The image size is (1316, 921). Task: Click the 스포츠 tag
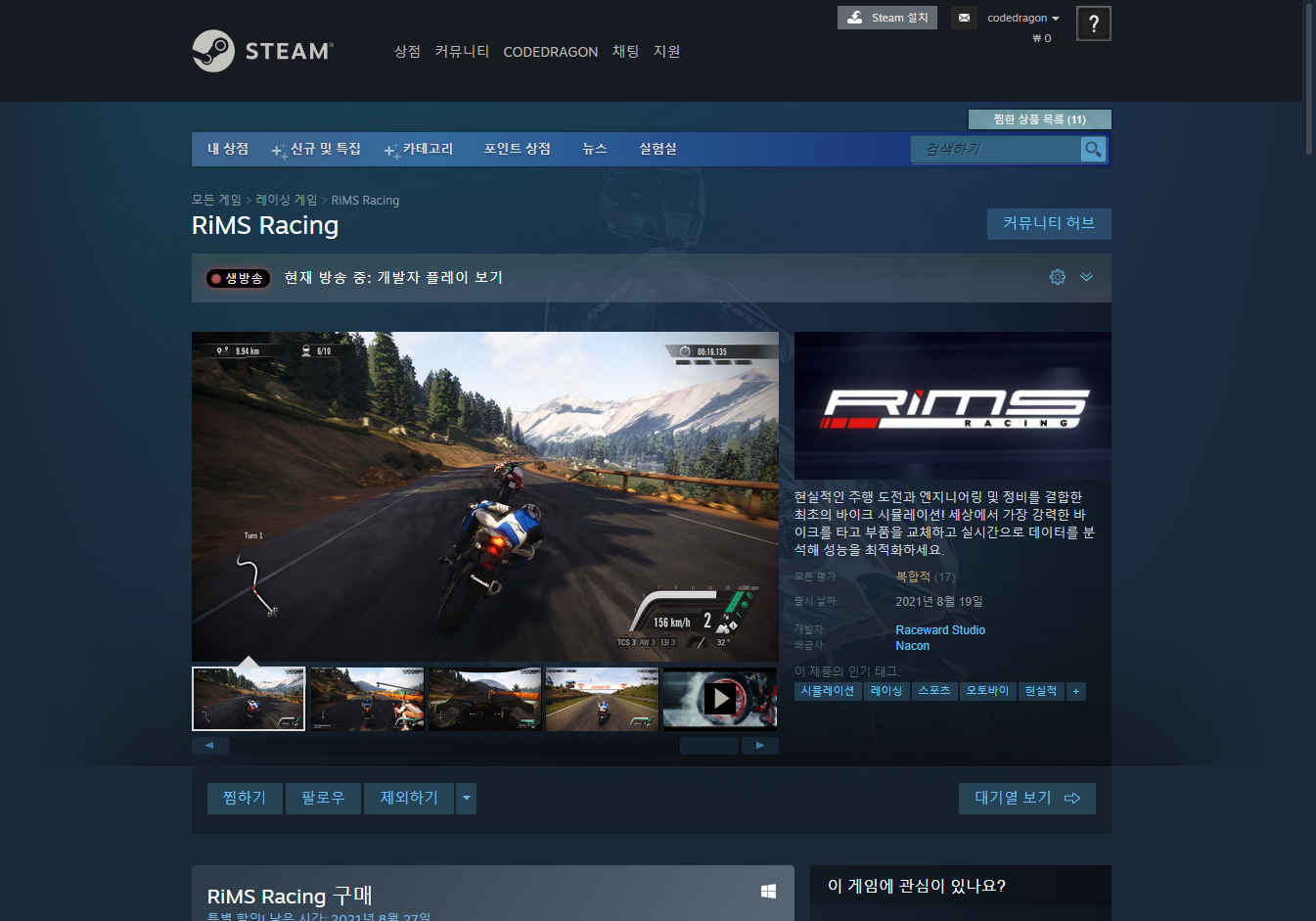(934, 691)
